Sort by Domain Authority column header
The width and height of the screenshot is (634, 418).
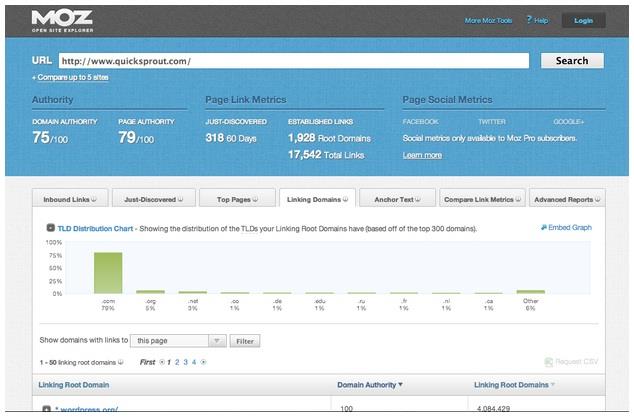[370, 385]
